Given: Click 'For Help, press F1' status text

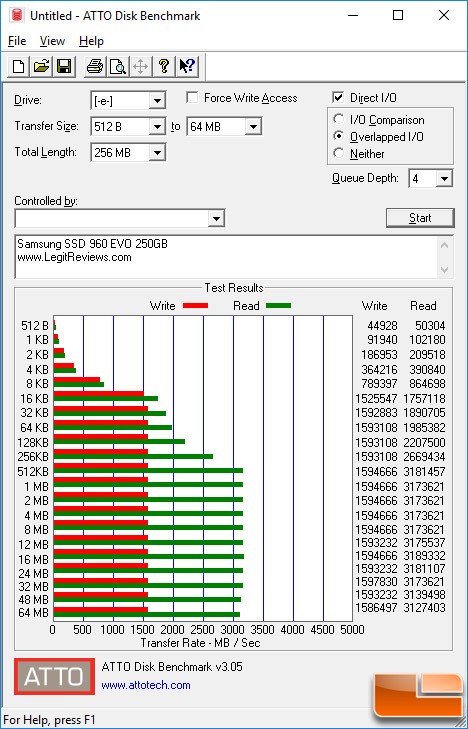Looking at the screenshot, I should pos(49,720).
